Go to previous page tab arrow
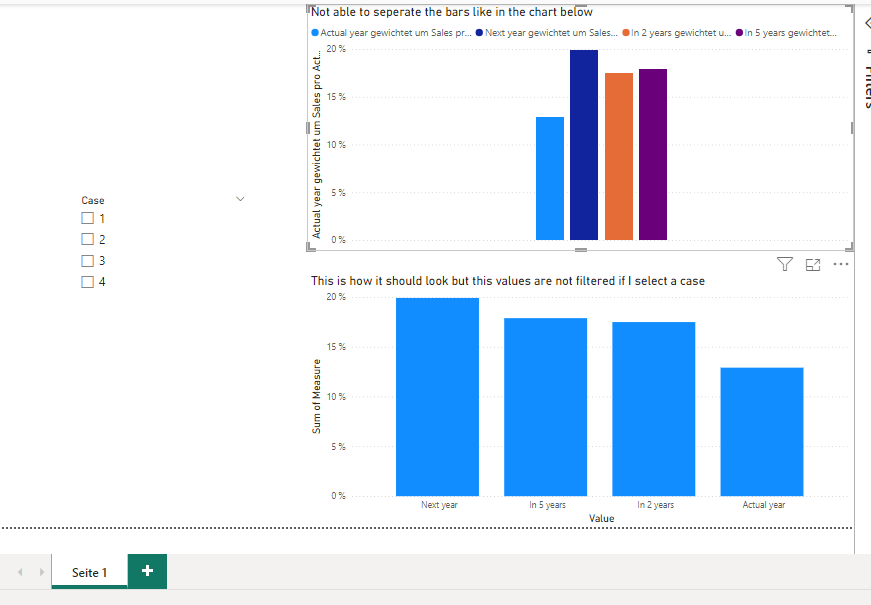The image size is (871, 605). 20,572
